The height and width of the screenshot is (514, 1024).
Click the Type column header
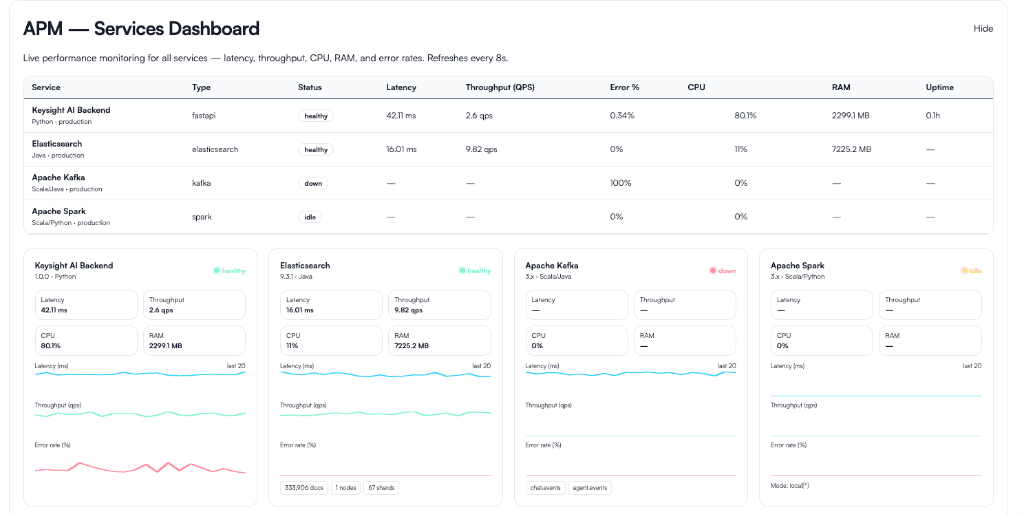201,87
